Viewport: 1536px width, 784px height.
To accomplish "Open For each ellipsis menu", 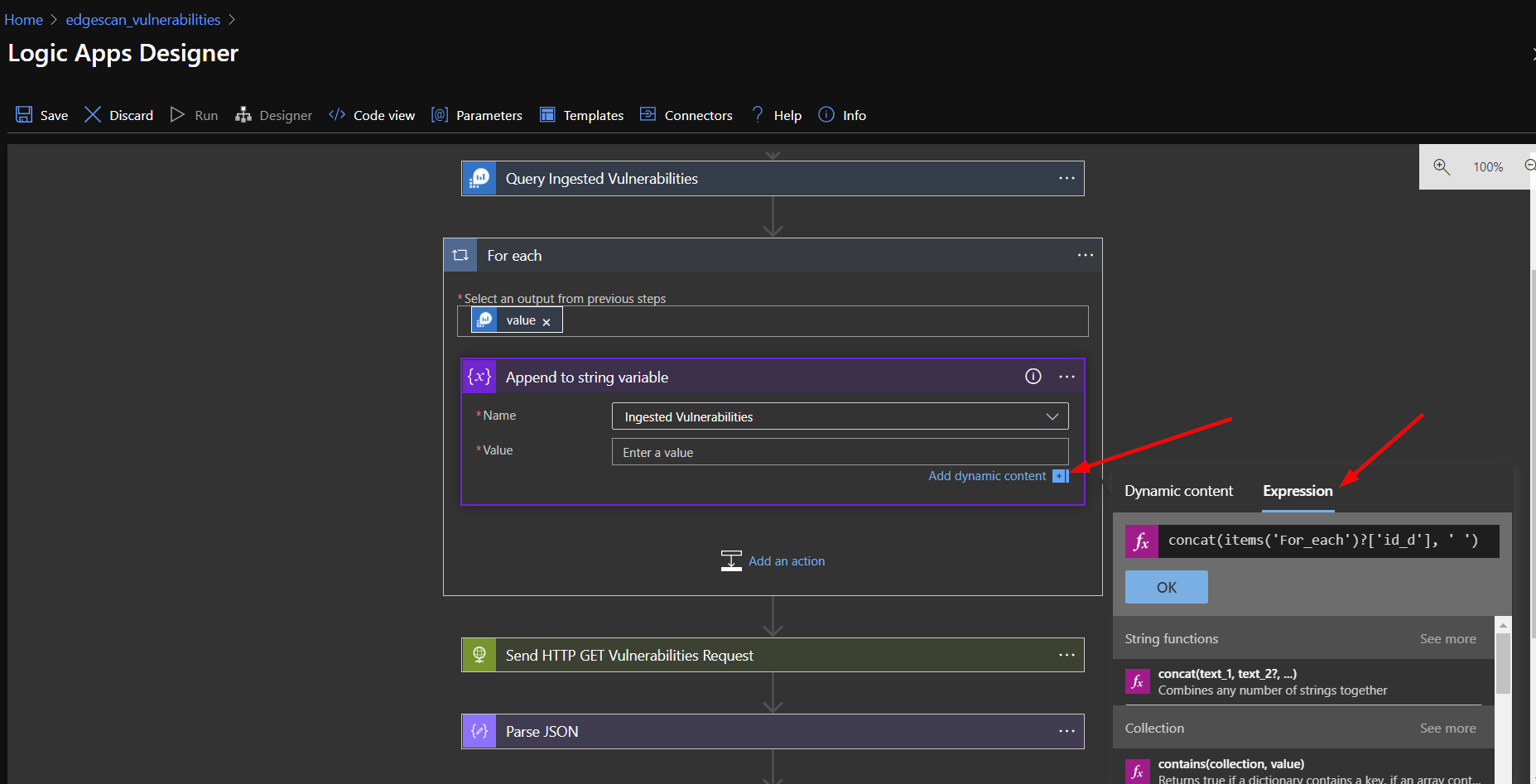I will click(1085, 255).
